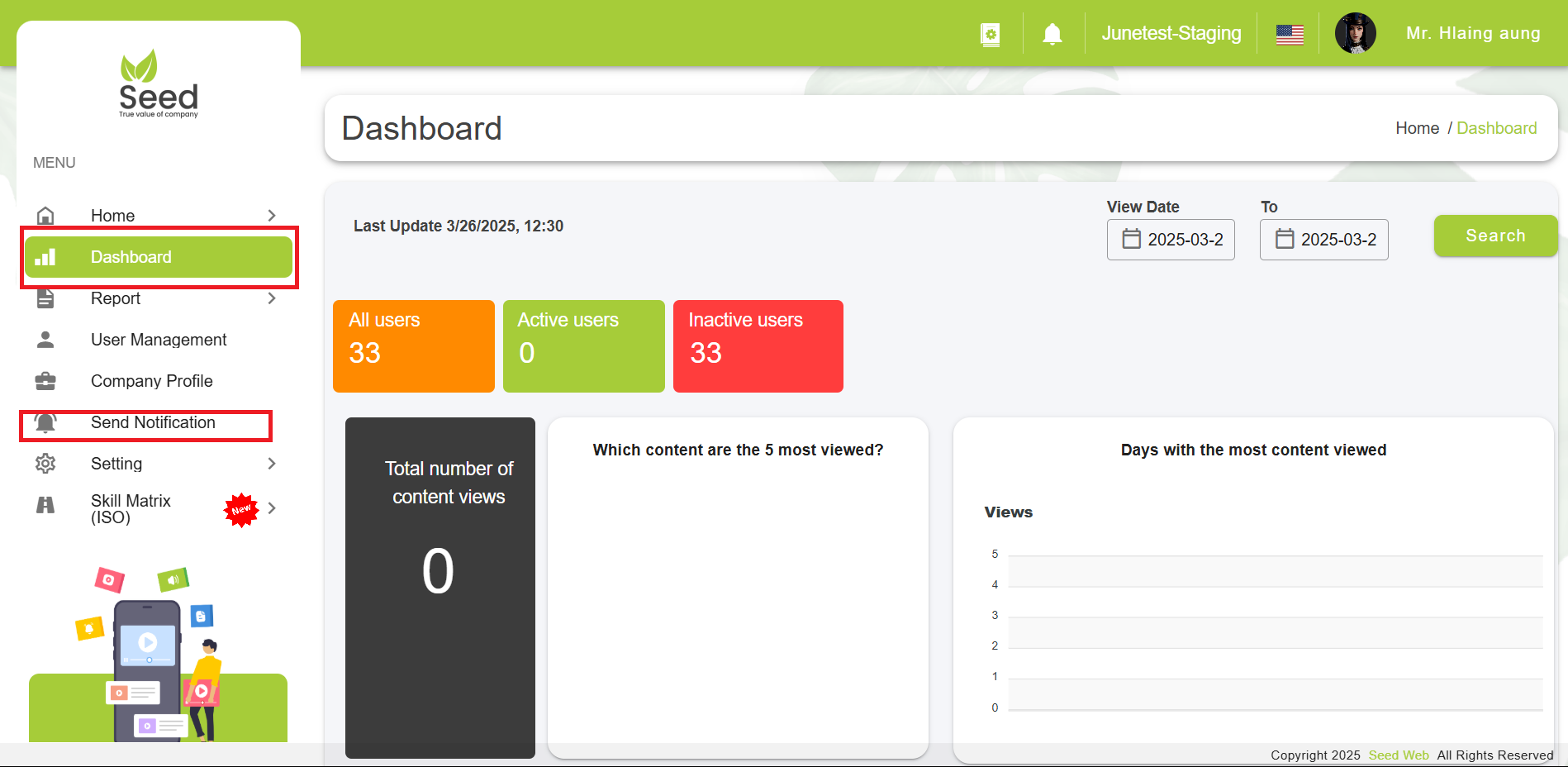
Task: Expand the Home menu chevron
Action: click(x=272, y=216)
